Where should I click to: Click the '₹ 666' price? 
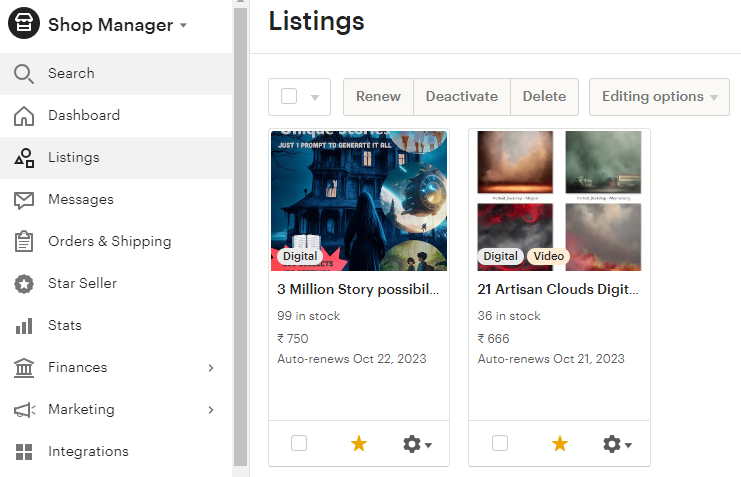click(x=493, y=339)
